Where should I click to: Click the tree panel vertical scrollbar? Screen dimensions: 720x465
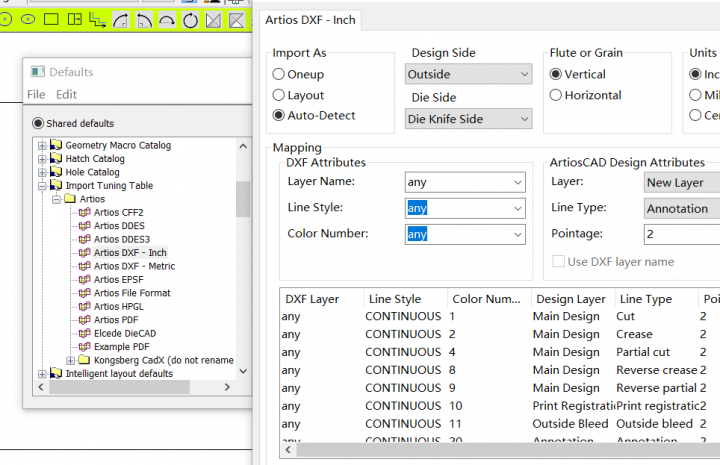243,200
